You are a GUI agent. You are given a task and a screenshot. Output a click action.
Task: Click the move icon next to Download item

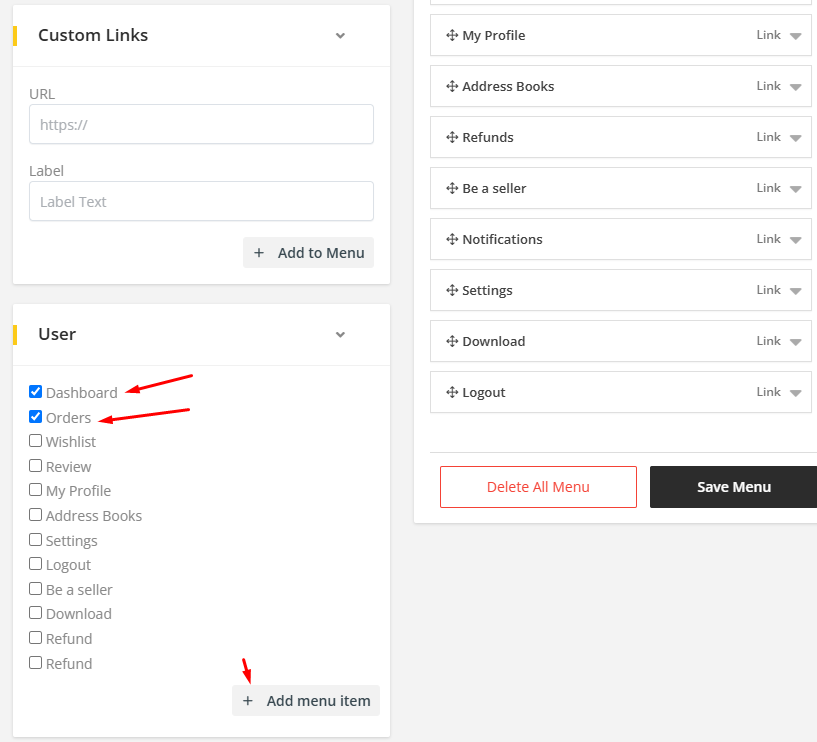[451, 342]
